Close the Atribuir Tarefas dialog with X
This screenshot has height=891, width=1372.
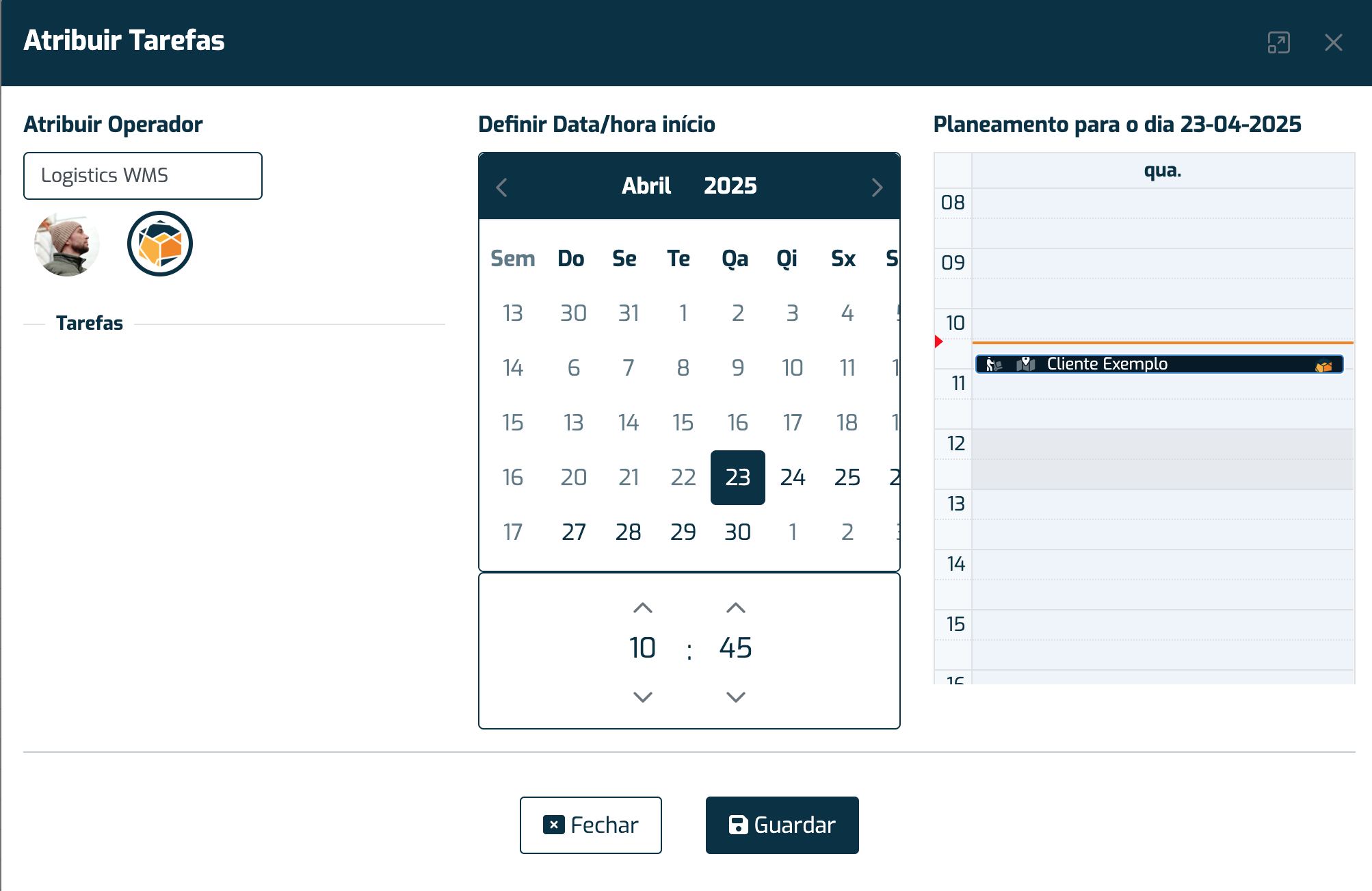pos(1333,42)
